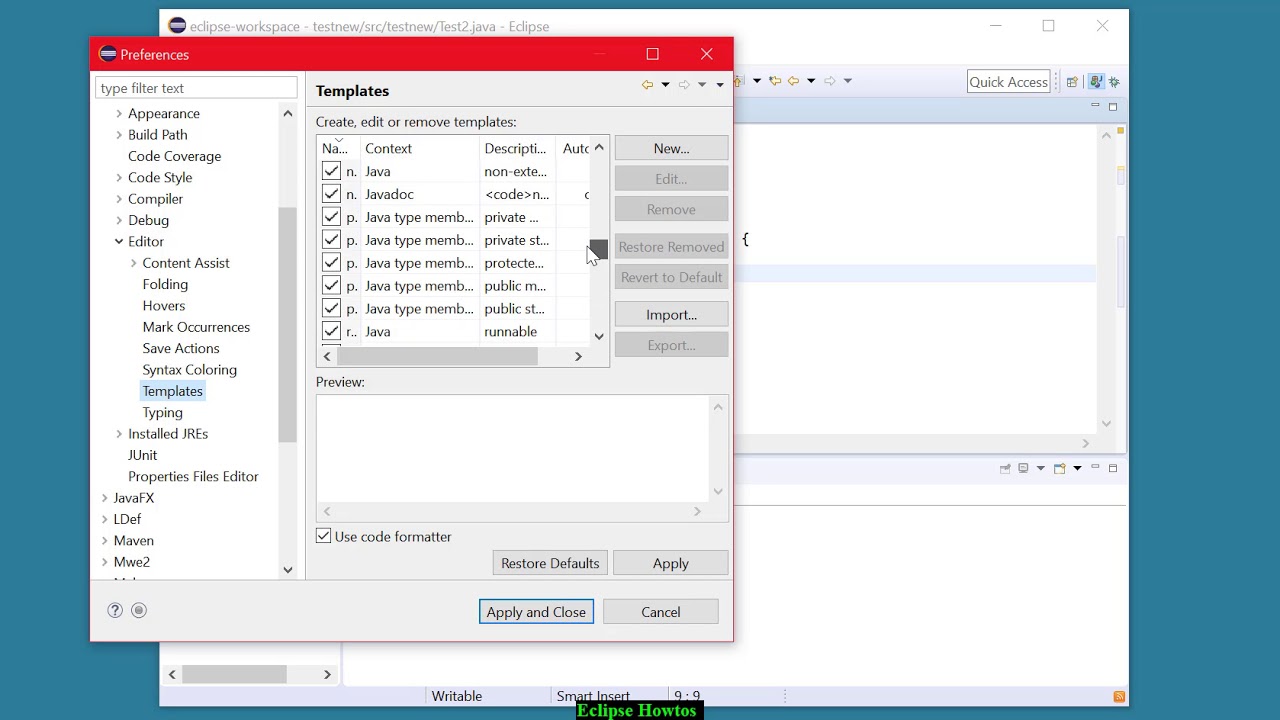Open Java perspective icon in Eclipse toolbar

[x=1097, y=82]
